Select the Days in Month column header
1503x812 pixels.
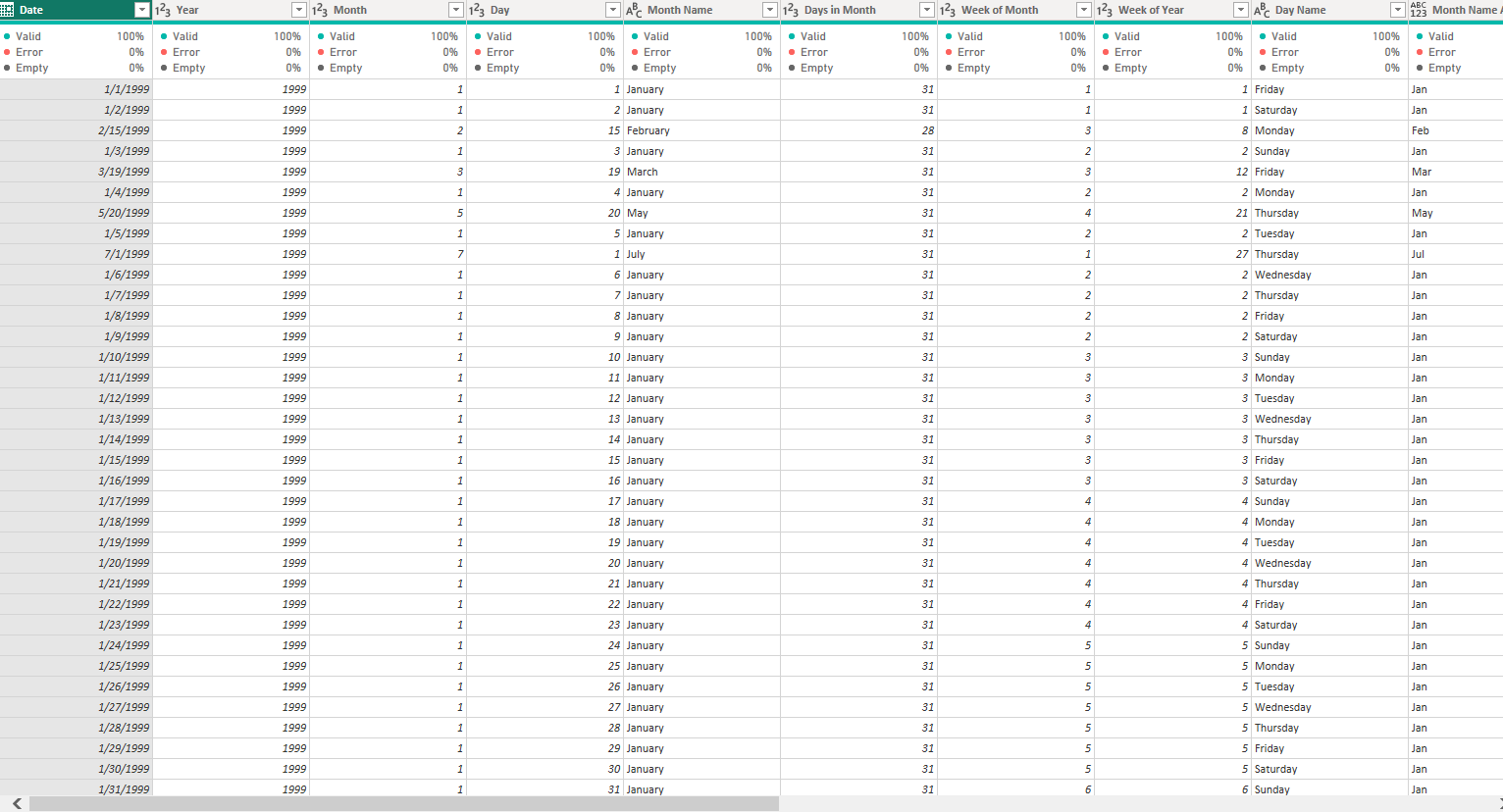[x=858, y=10]
